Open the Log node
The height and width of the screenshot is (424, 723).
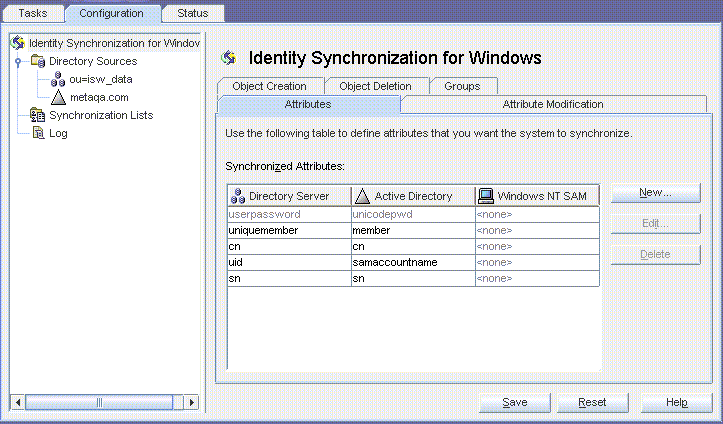point(58,133)
